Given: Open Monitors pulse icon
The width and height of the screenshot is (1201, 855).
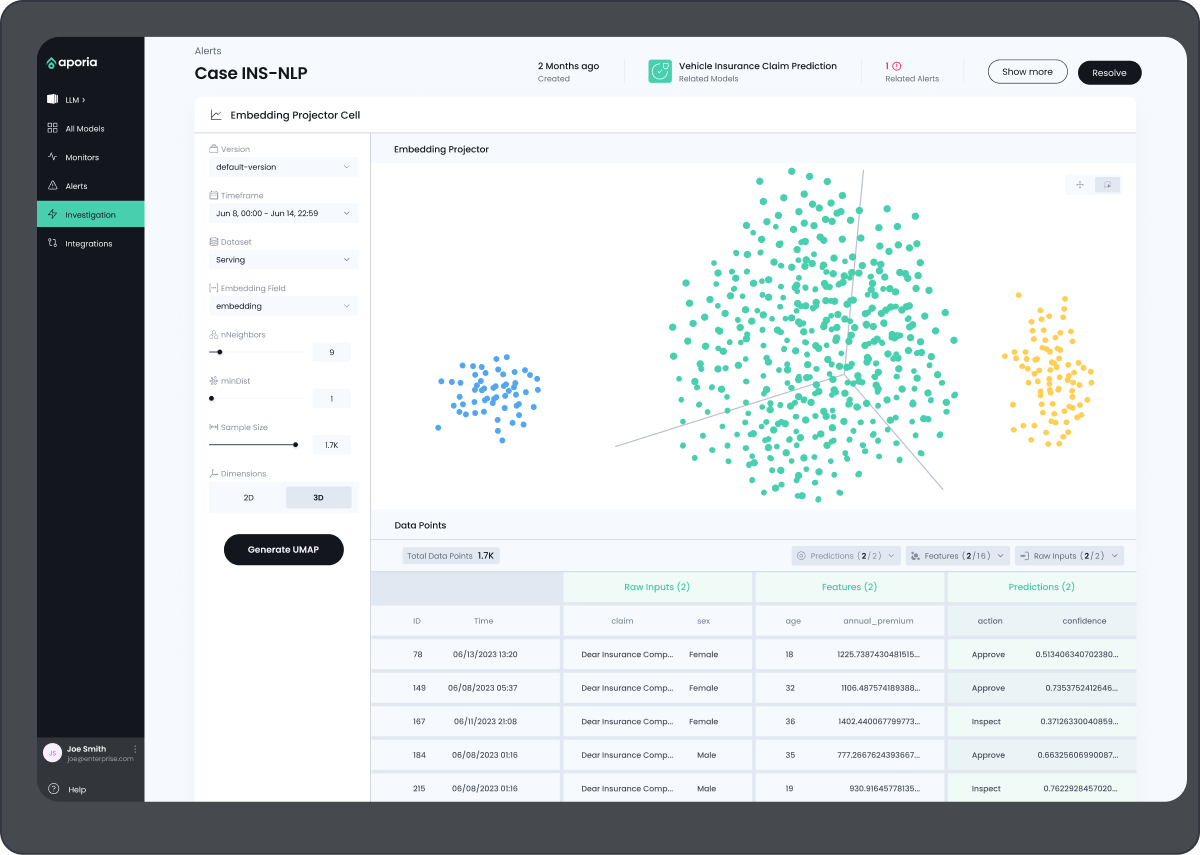Looking at the screenshot, I should (53, 157).
